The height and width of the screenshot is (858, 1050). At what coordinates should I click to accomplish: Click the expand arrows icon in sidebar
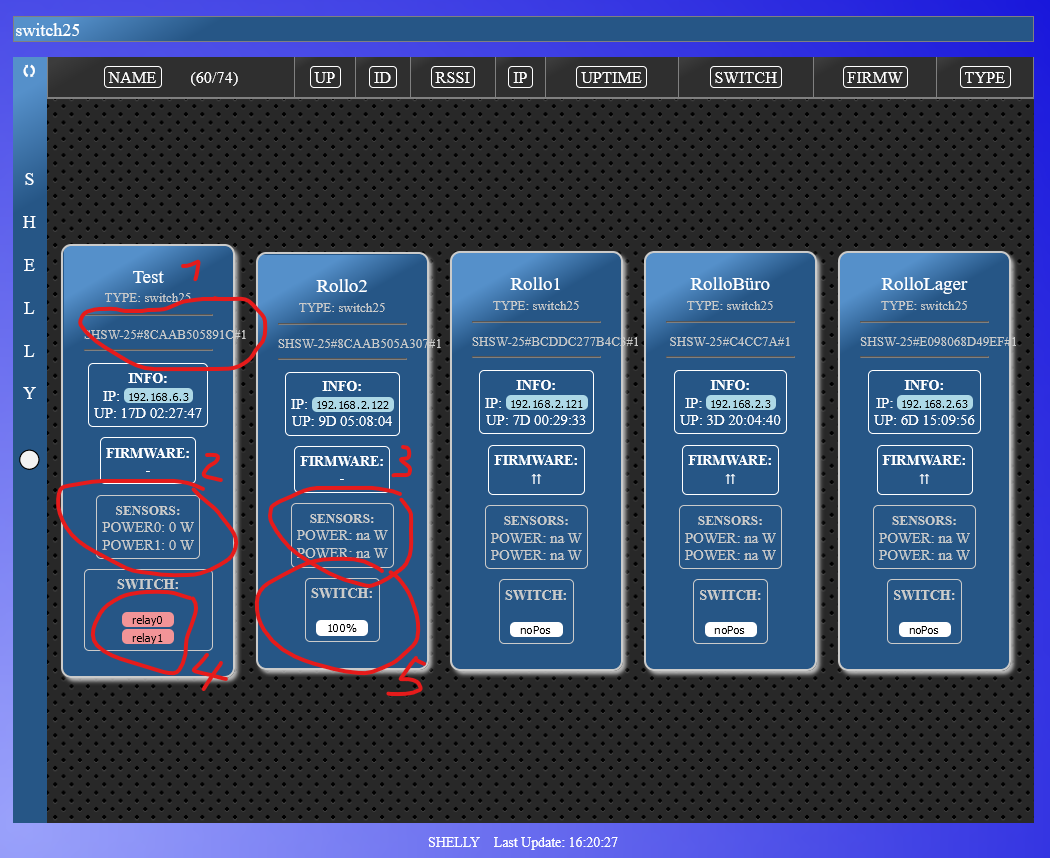tap(29, 71)
